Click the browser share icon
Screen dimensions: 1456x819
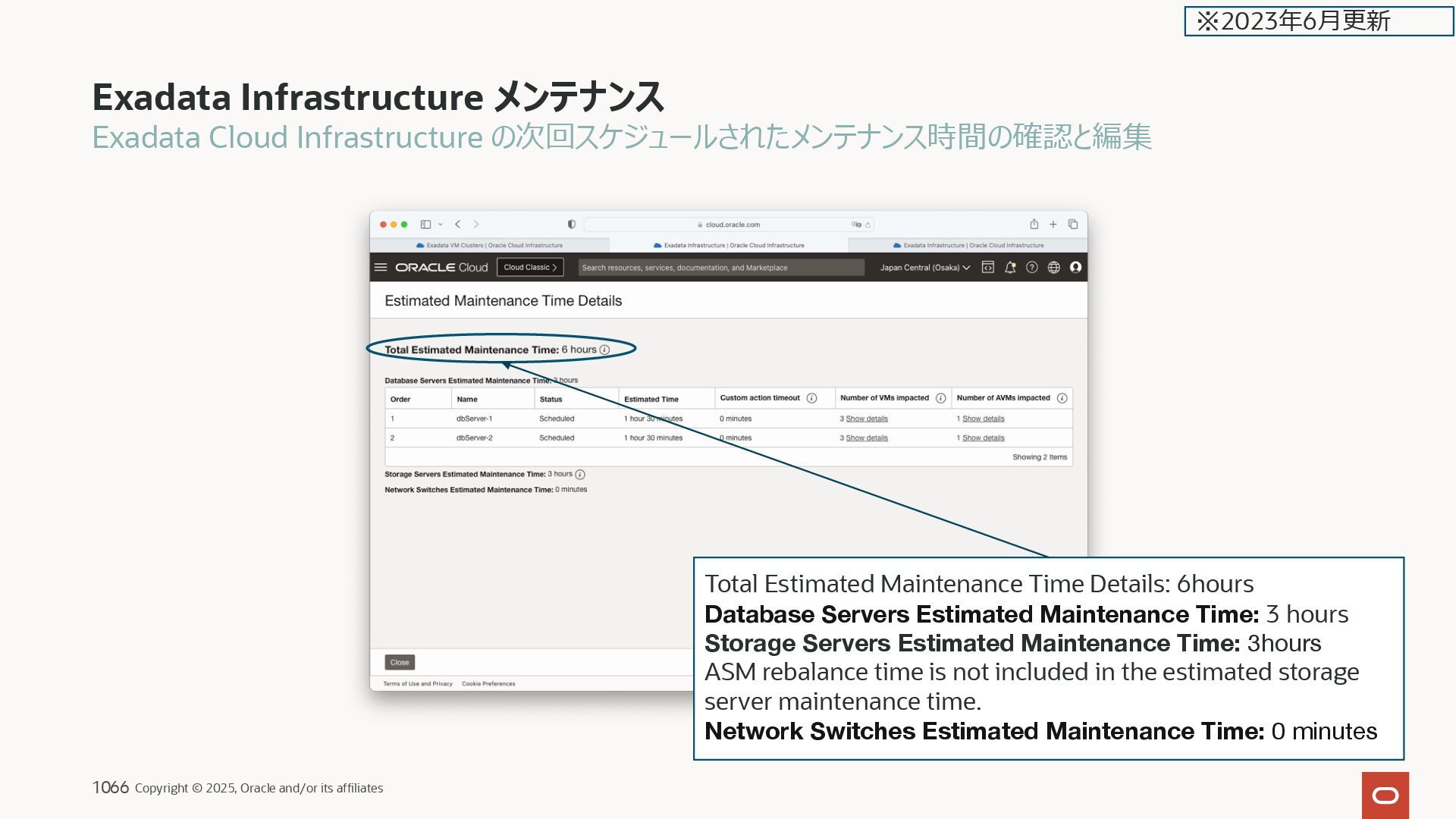[1034, 224]
